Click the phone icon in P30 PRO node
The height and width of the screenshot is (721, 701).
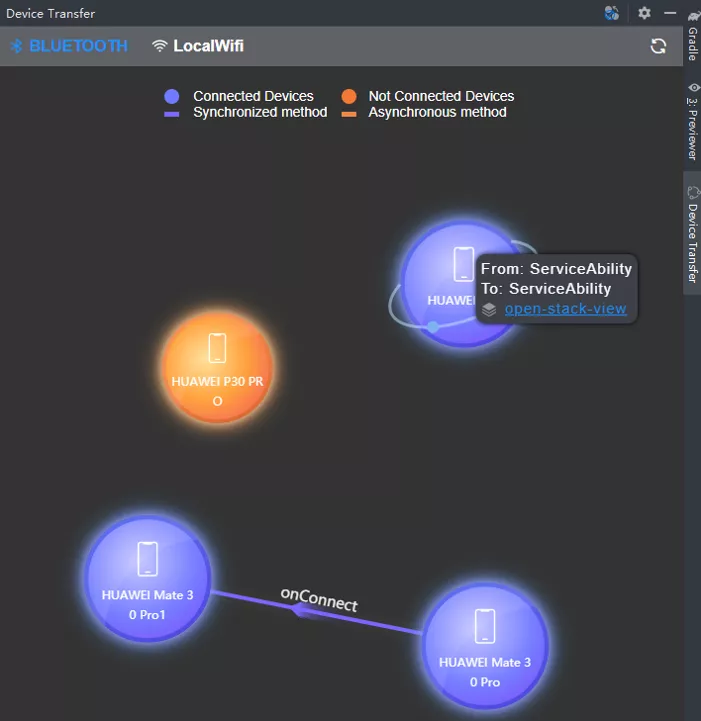[x=217, y=348]
